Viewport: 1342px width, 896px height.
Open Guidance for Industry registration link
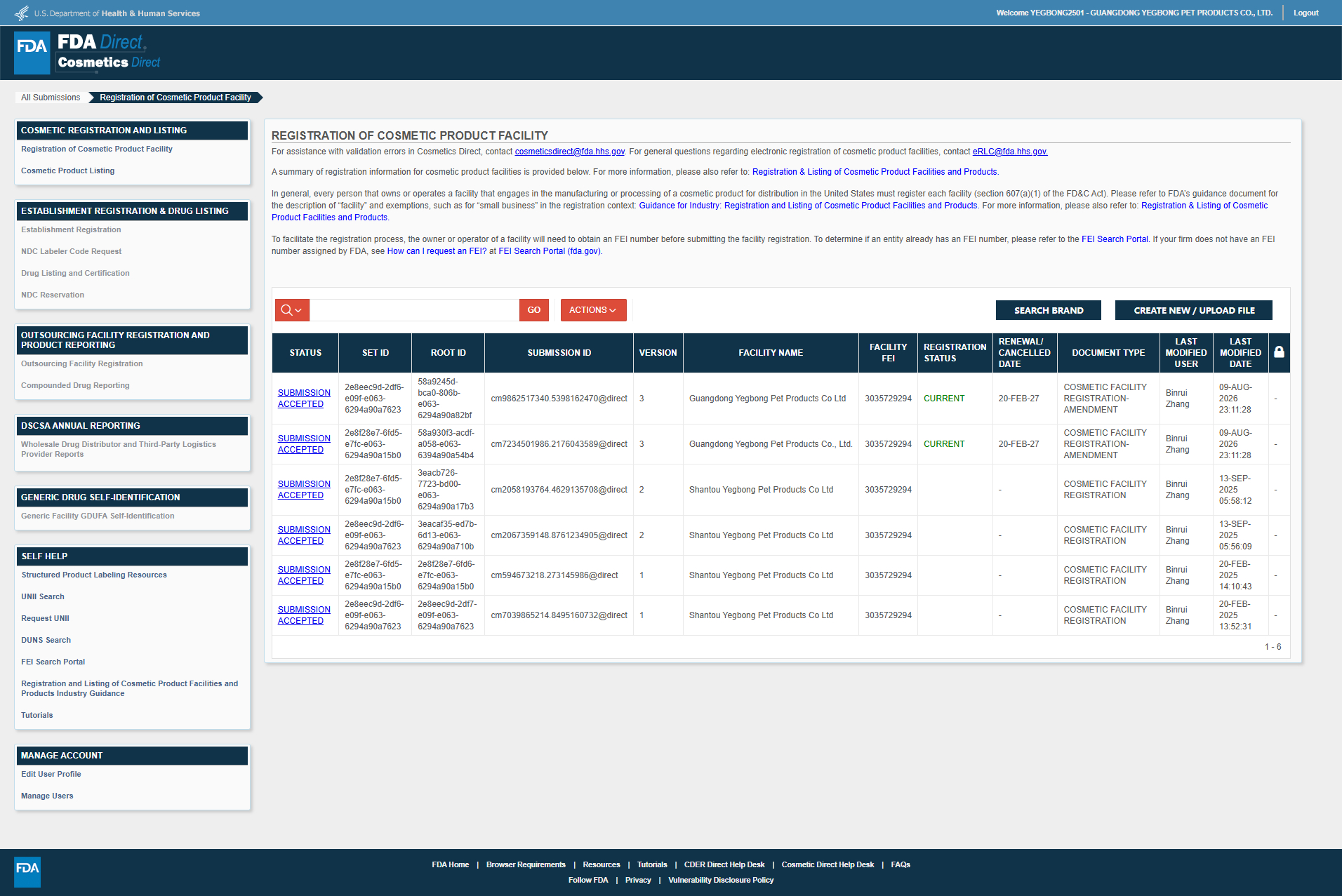click(808, 206)
